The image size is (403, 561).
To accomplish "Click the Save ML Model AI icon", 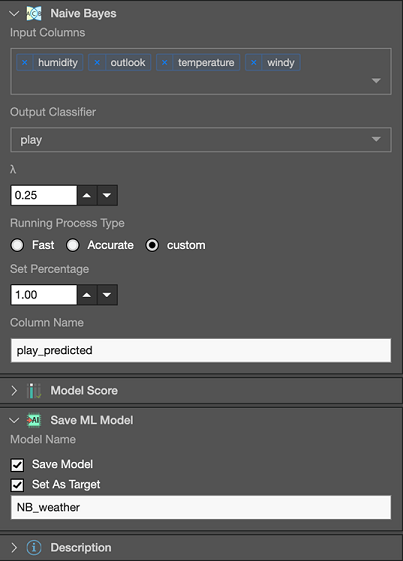I will 34,420.
